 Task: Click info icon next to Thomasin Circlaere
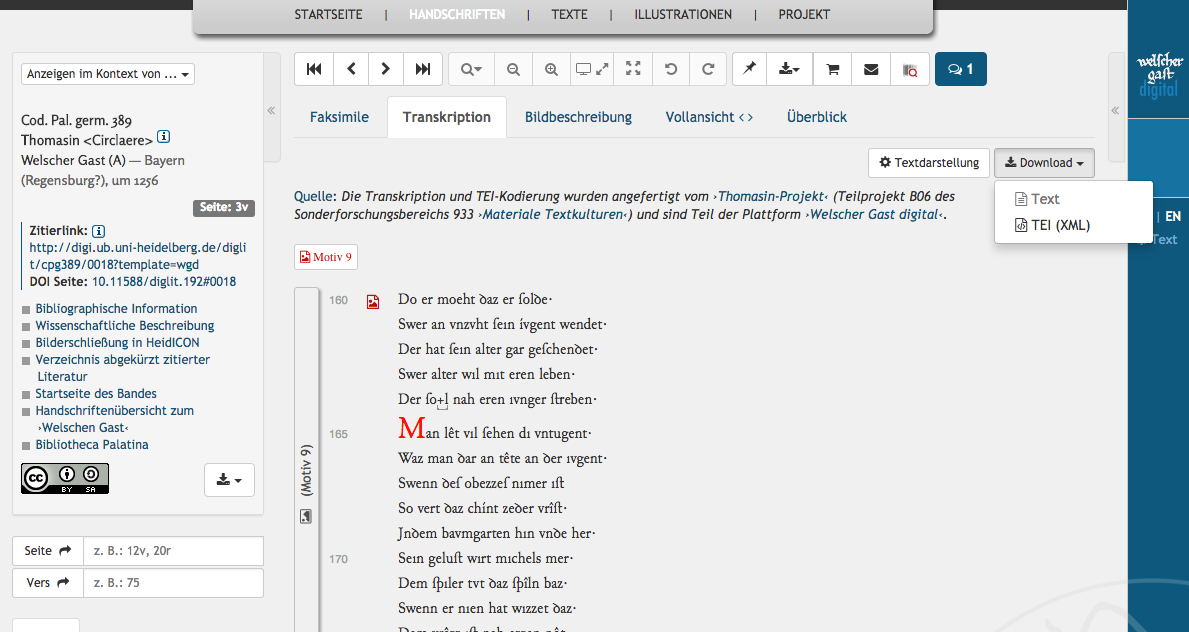pos(164,137)
